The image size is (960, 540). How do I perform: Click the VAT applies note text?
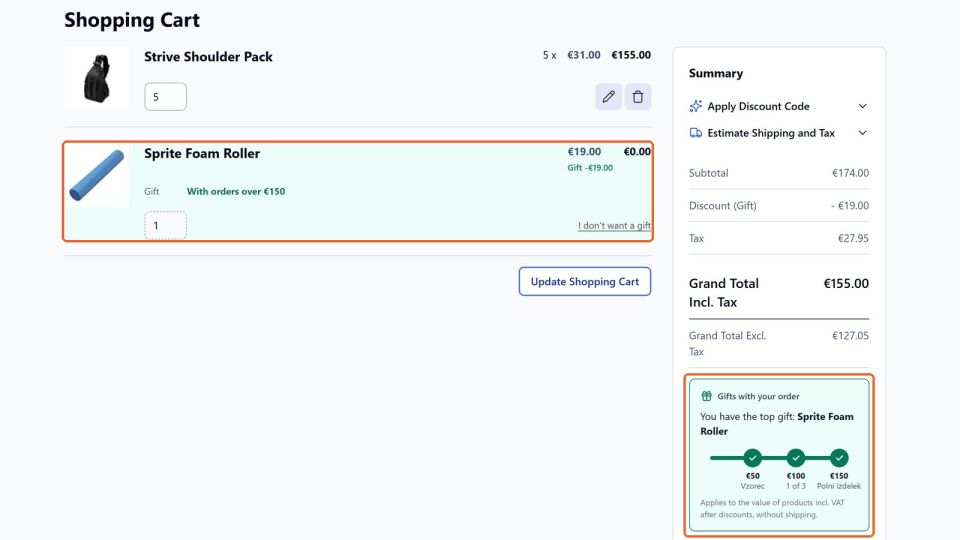click(x=773, y=509)
